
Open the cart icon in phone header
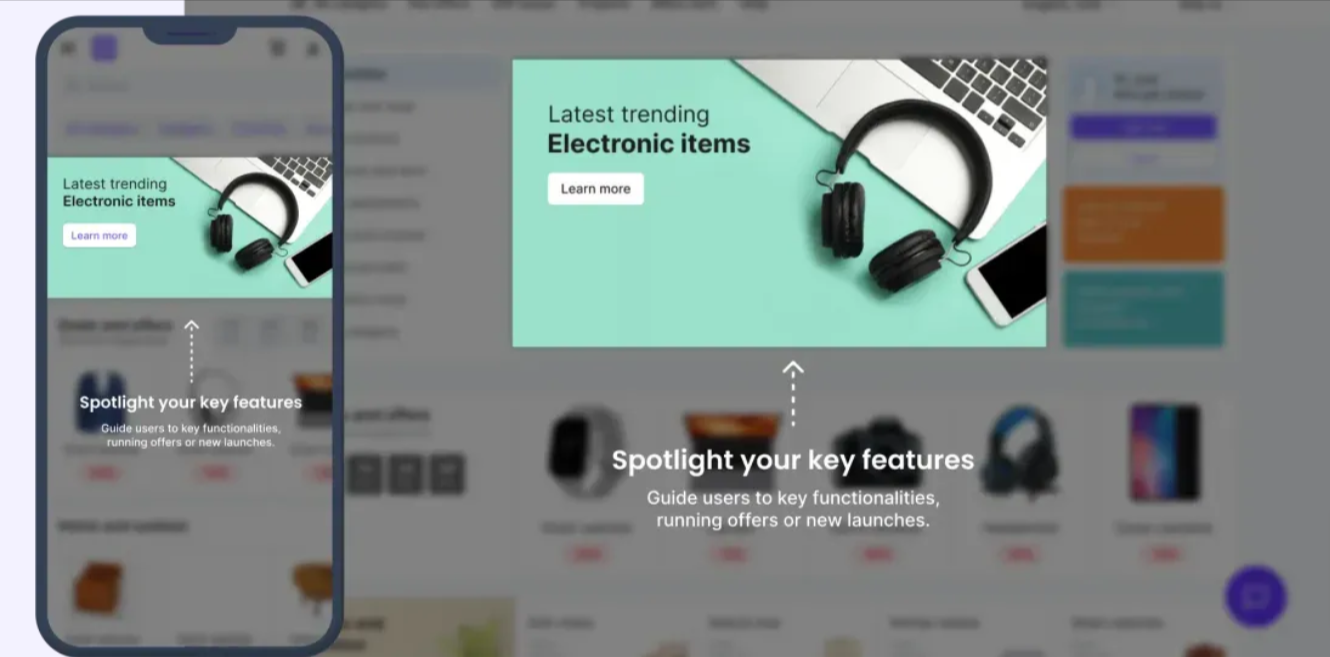(278, 48)
